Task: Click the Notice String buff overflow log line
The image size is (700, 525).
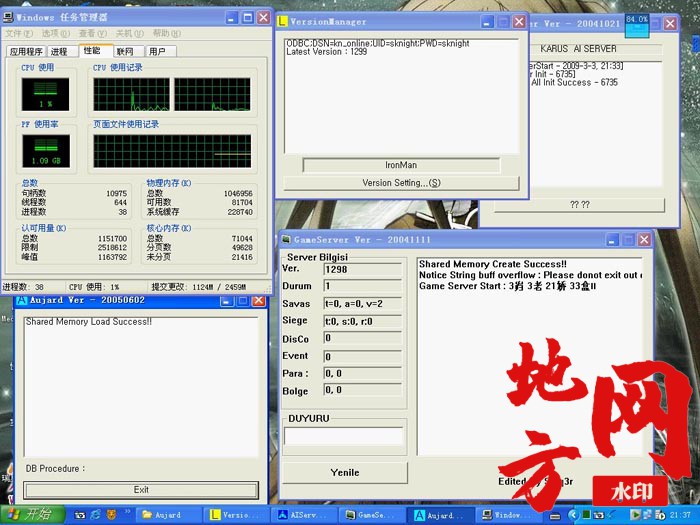Action: pyautogui.click(x=530, y=275)
